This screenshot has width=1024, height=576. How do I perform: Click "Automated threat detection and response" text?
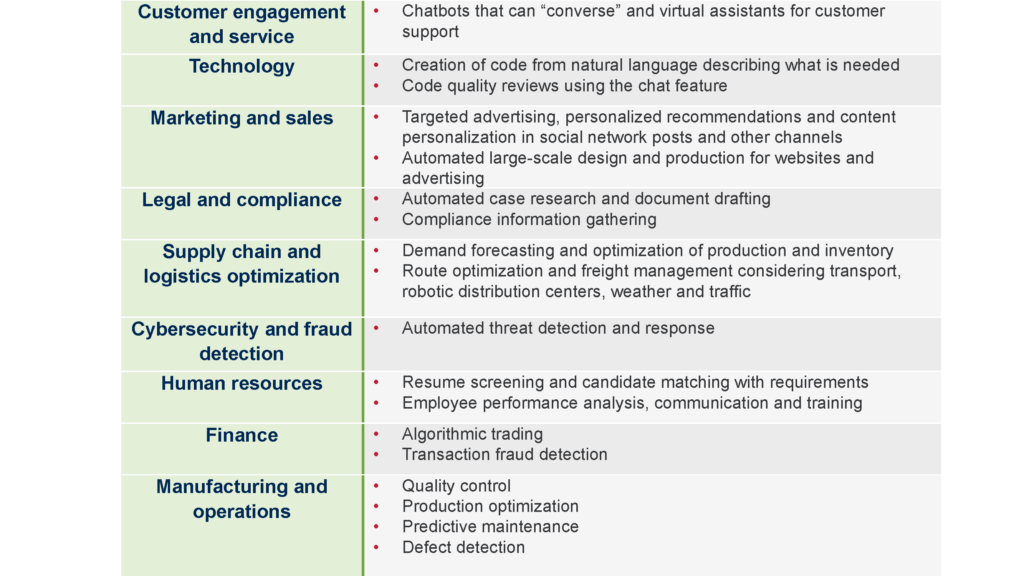[558, 328]
